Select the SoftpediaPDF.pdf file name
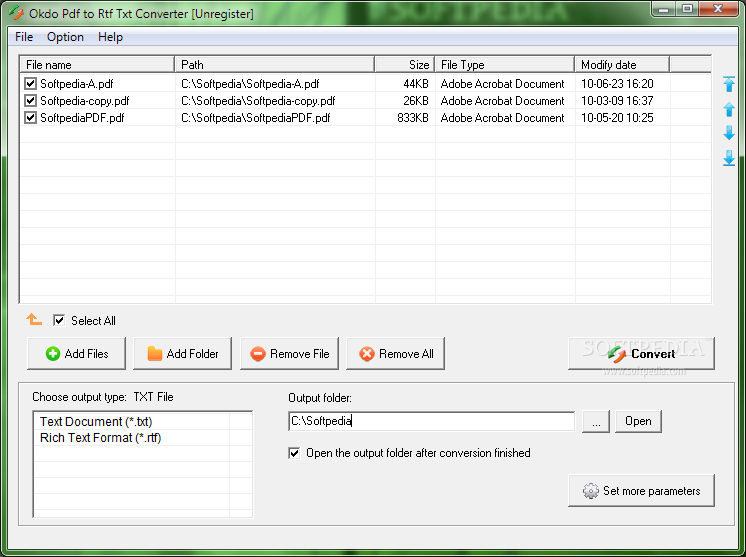Screen dimensions: 746x557 (x=82, y=117)
